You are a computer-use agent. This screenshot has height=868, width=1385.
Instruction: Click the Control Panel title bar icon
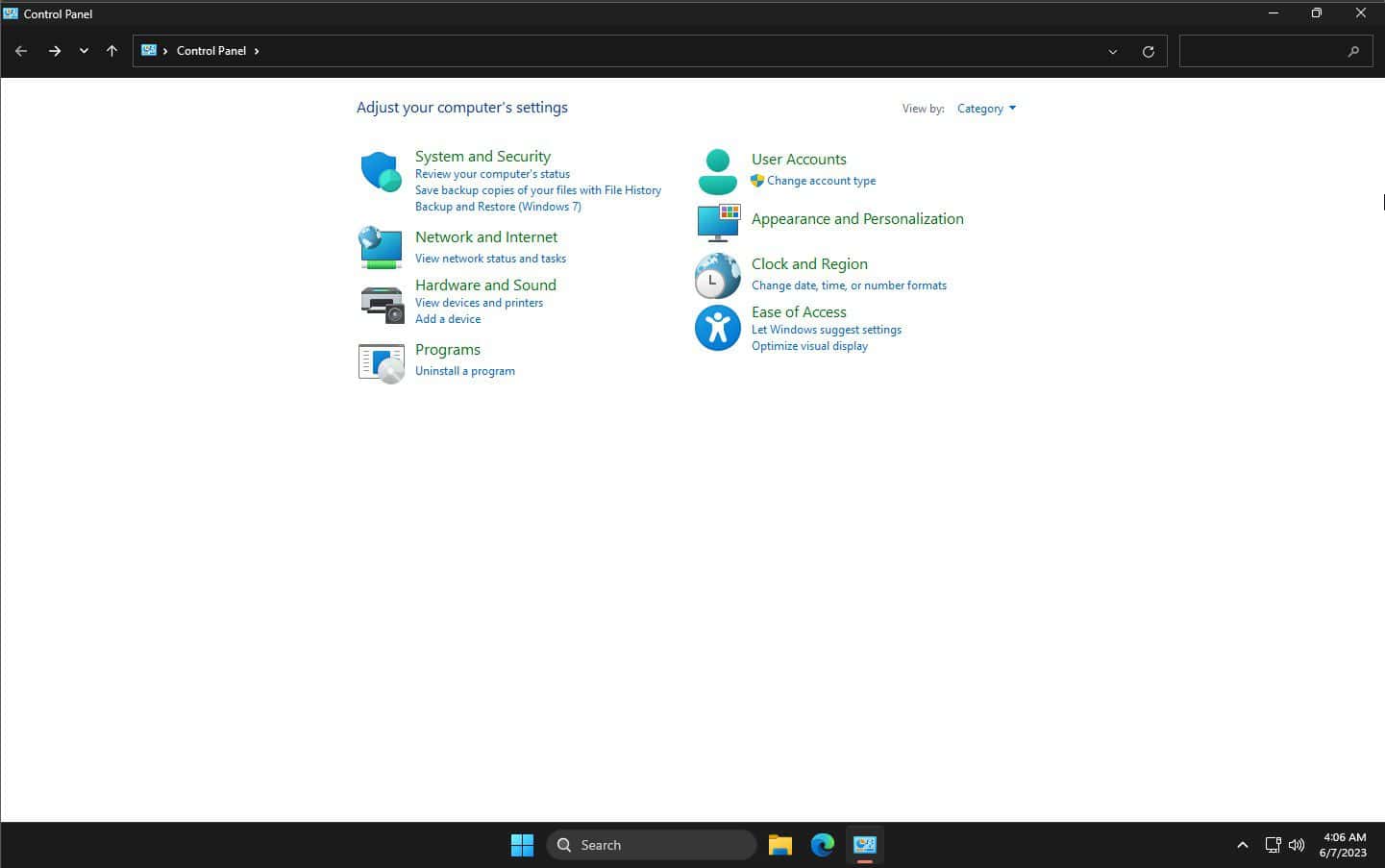pos(11,13)
